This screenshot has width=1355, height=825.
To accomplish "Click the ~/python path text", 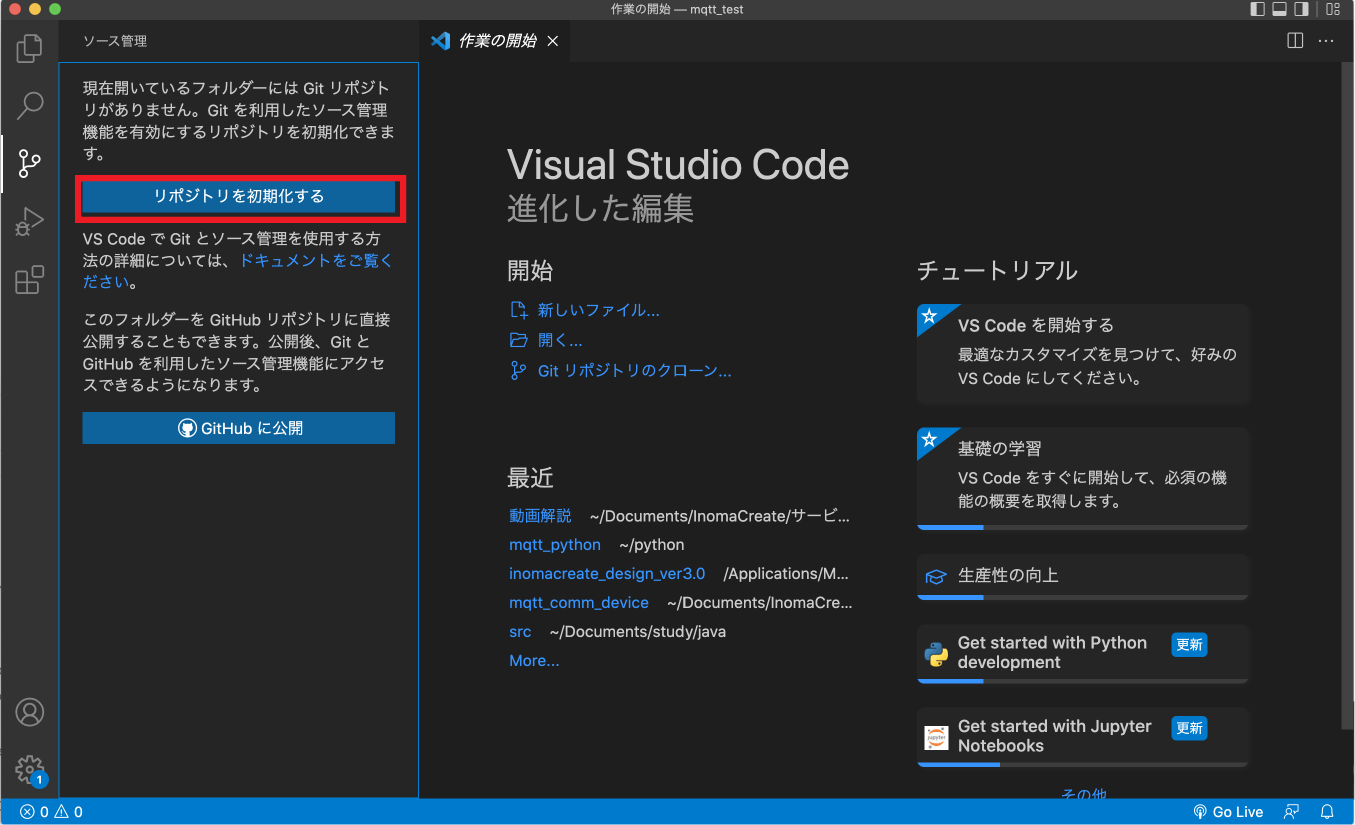I will pos(652,545).
